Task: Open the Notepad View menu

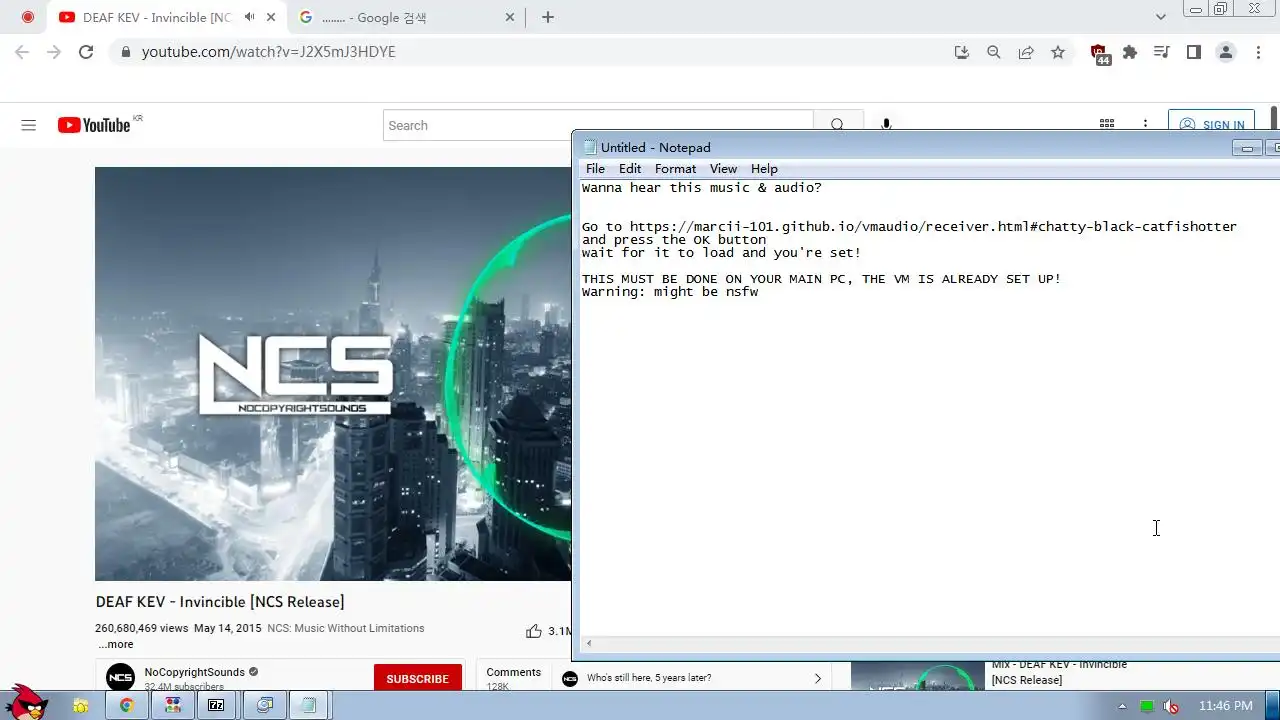Action: (723, 168)
